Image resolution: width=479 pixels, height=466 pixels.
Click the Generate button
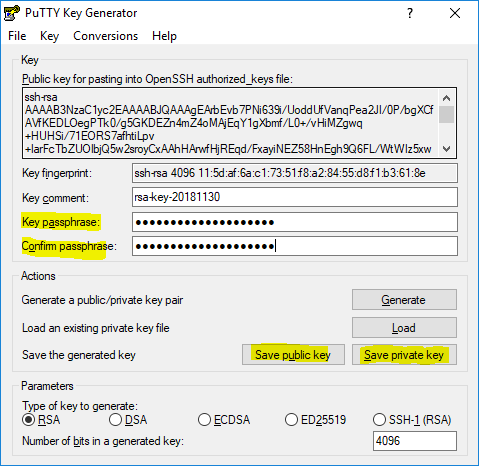[404, 300]
